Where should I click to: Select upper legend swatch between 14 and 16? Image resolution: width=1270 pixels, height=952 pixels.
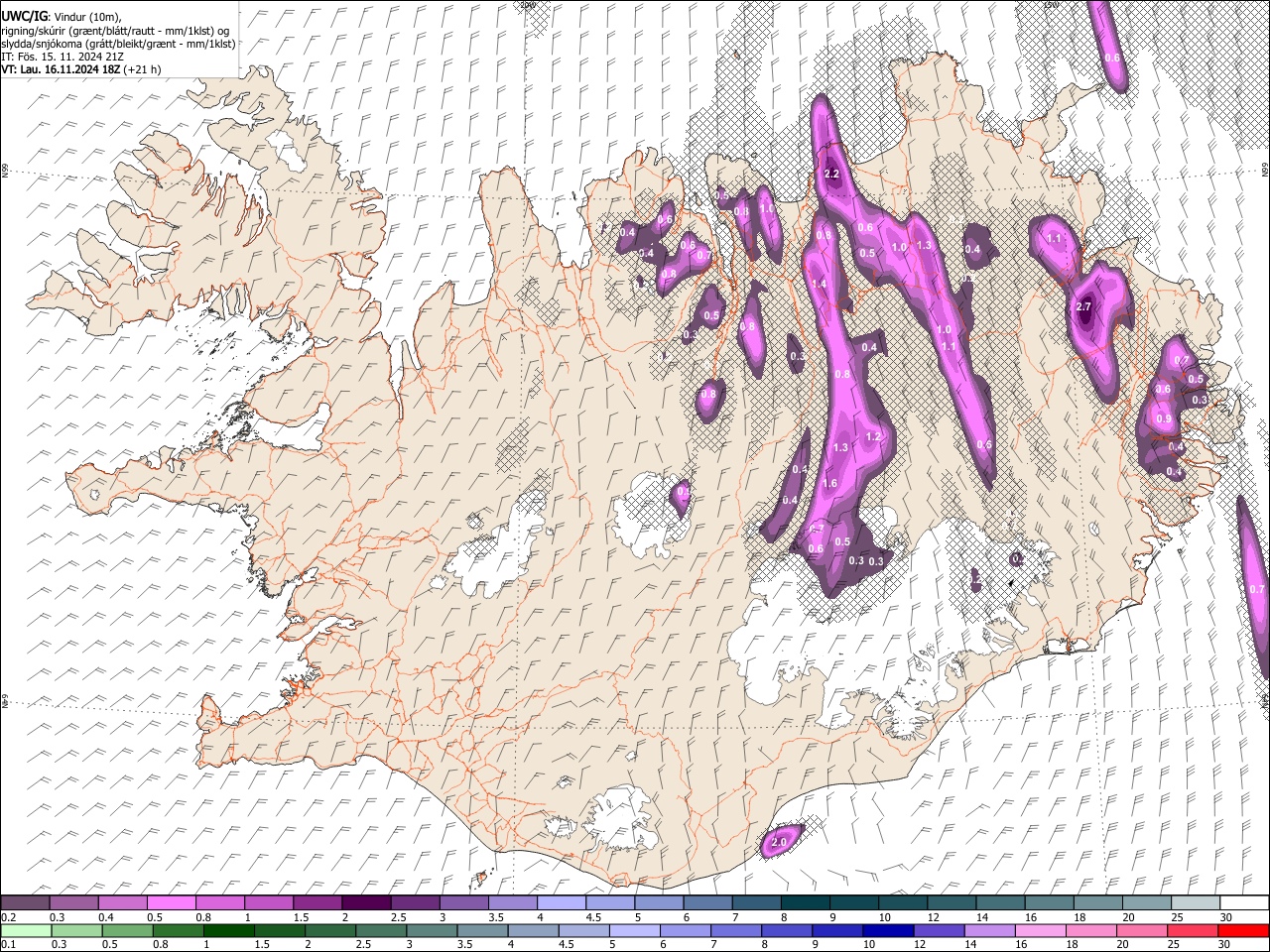coord(1000,903)
